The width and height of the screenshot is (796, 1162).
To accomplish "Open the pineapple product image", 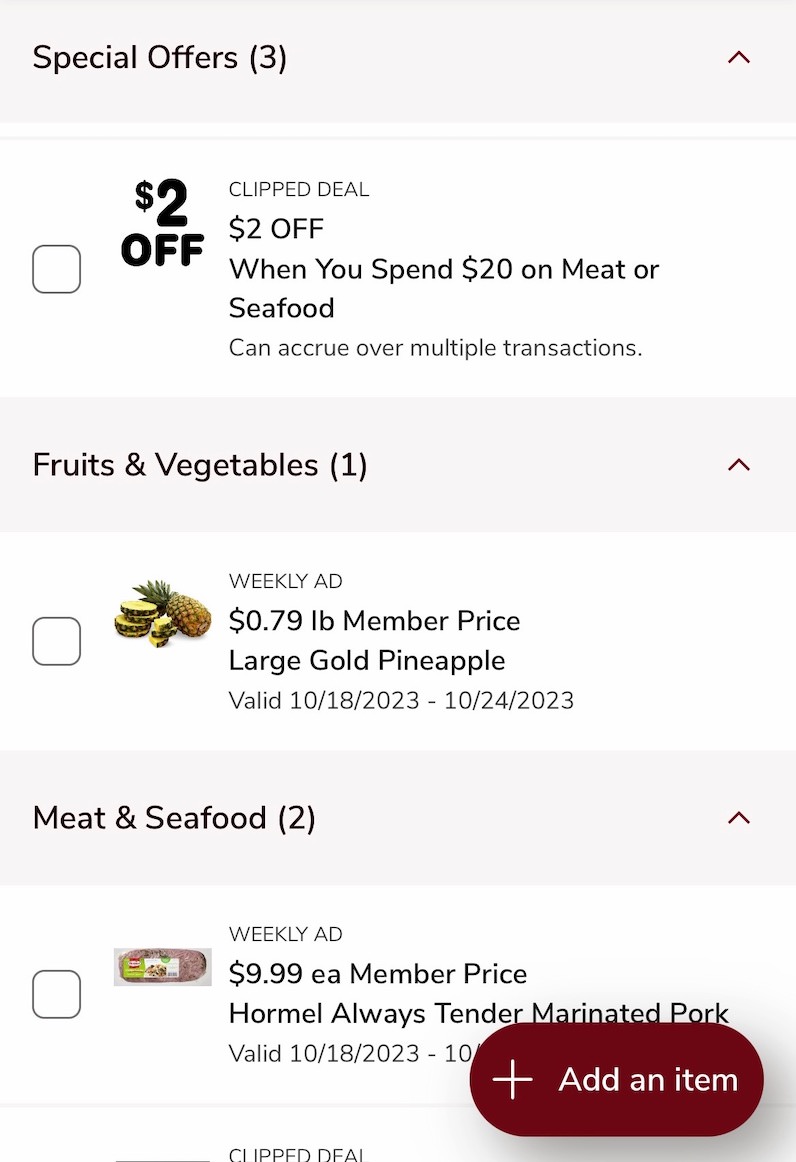I will tap(162, 614).
